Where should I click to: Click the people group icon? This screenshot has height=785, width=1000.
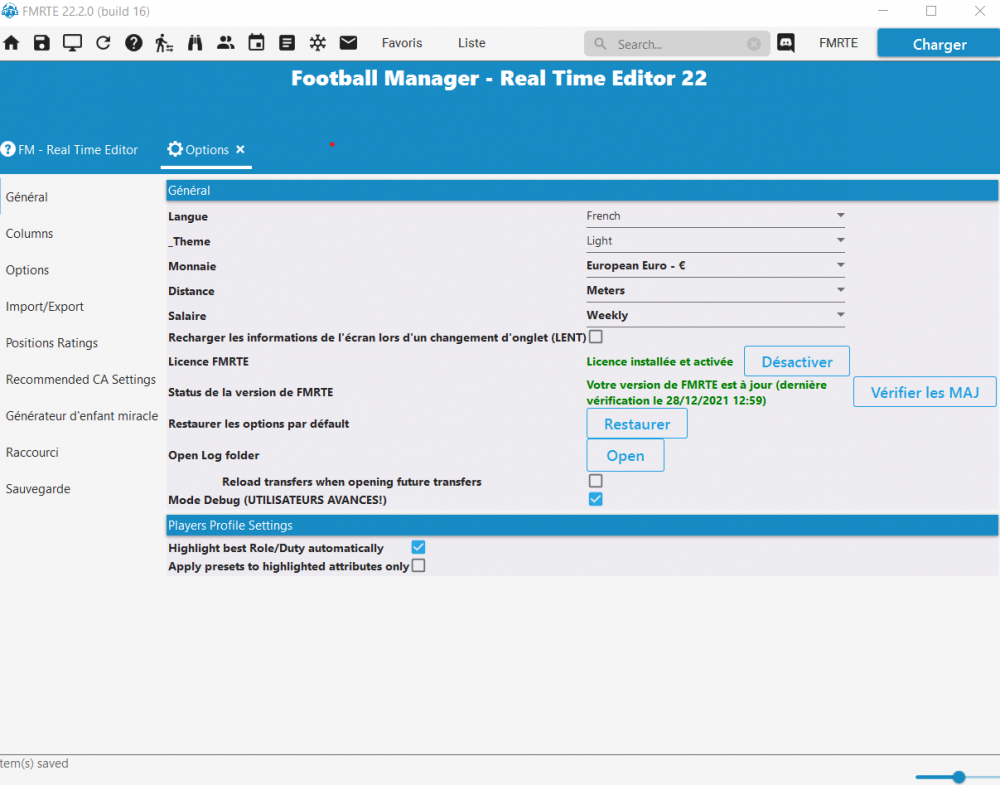pos(225,43)
